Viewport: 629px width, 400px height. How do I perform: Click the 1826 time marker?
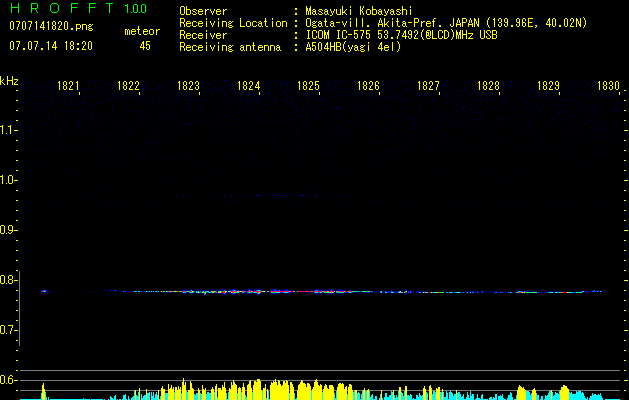click(x=368, y=86)
